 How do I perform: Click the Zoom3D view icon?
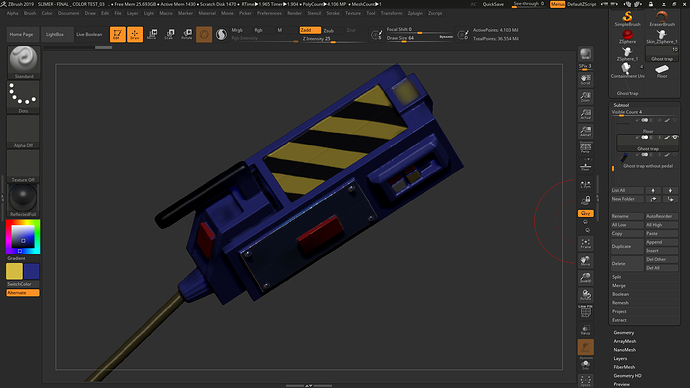(585, 278)
